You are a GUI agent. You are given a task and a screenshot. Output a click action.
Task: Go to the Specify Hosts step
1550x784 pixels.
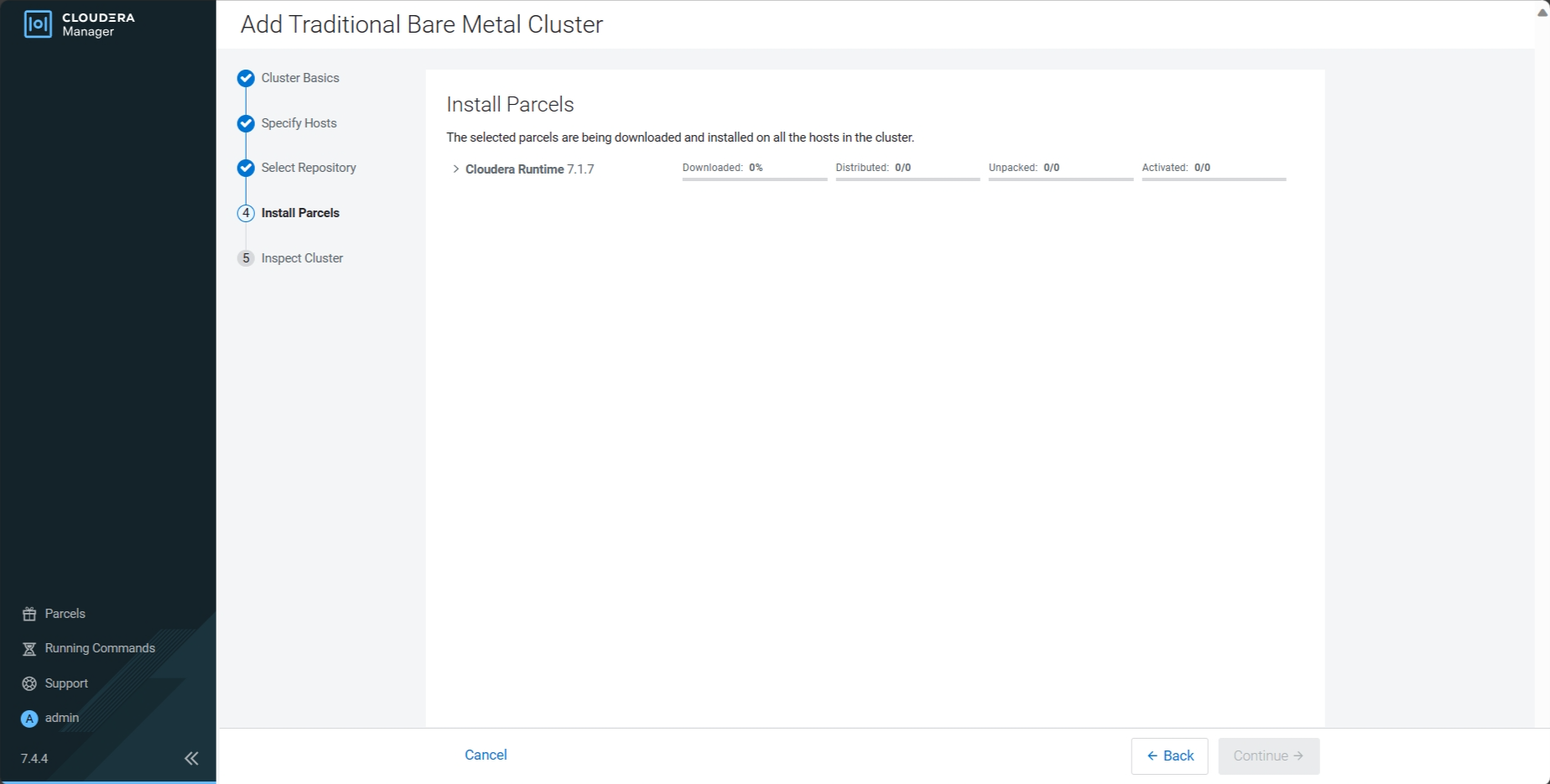[x=299, y=123]
